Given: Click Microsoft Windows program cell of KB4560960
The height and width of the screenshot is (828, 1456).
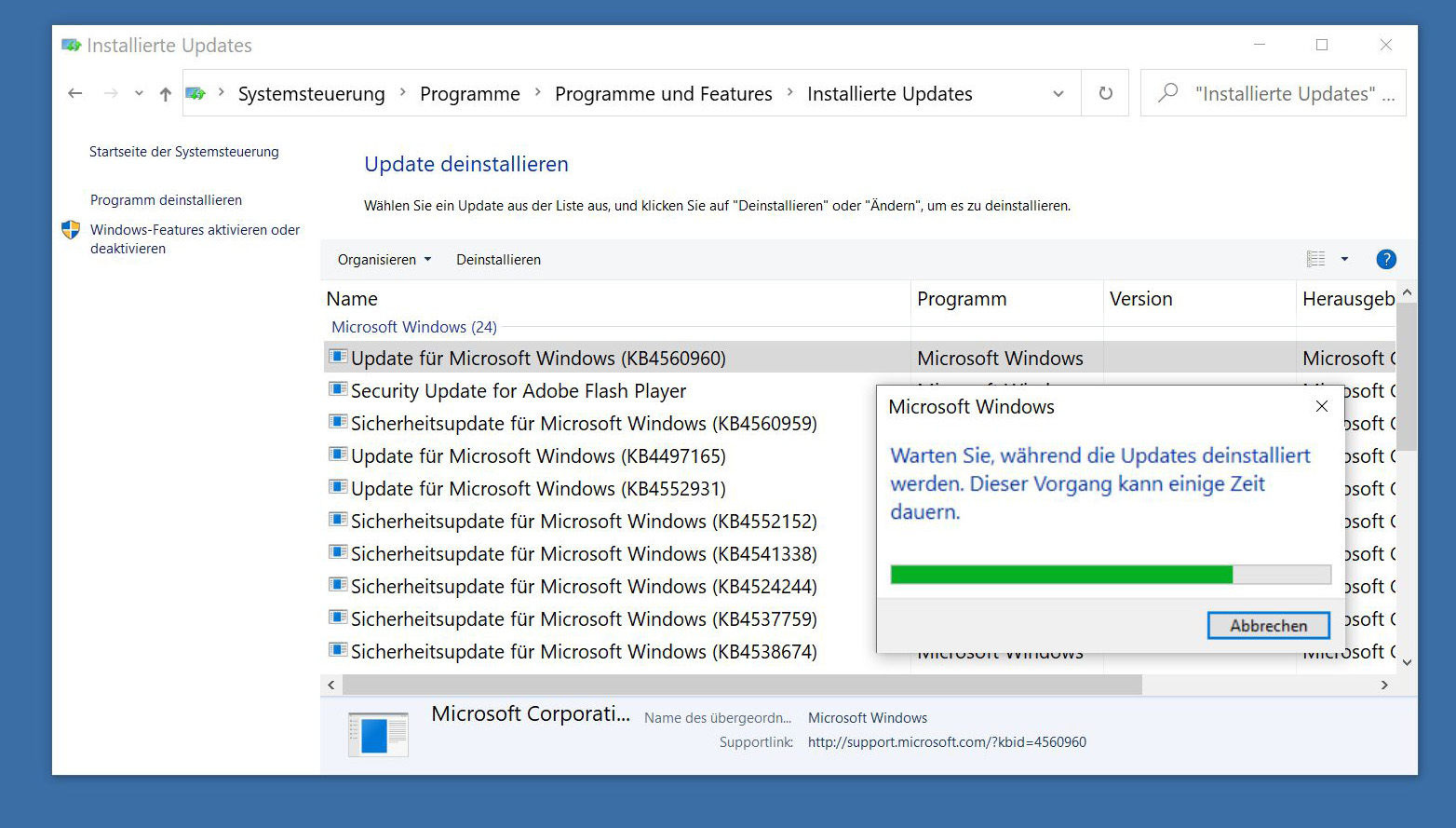Looking at the screenshot, I should (x=1000, y=359).
